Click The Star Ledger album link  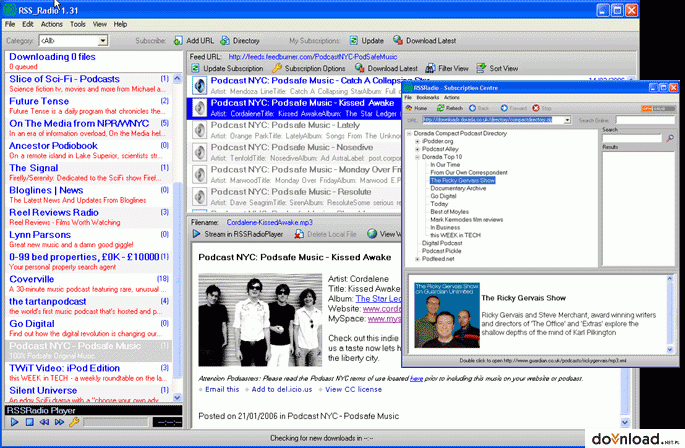378,299
